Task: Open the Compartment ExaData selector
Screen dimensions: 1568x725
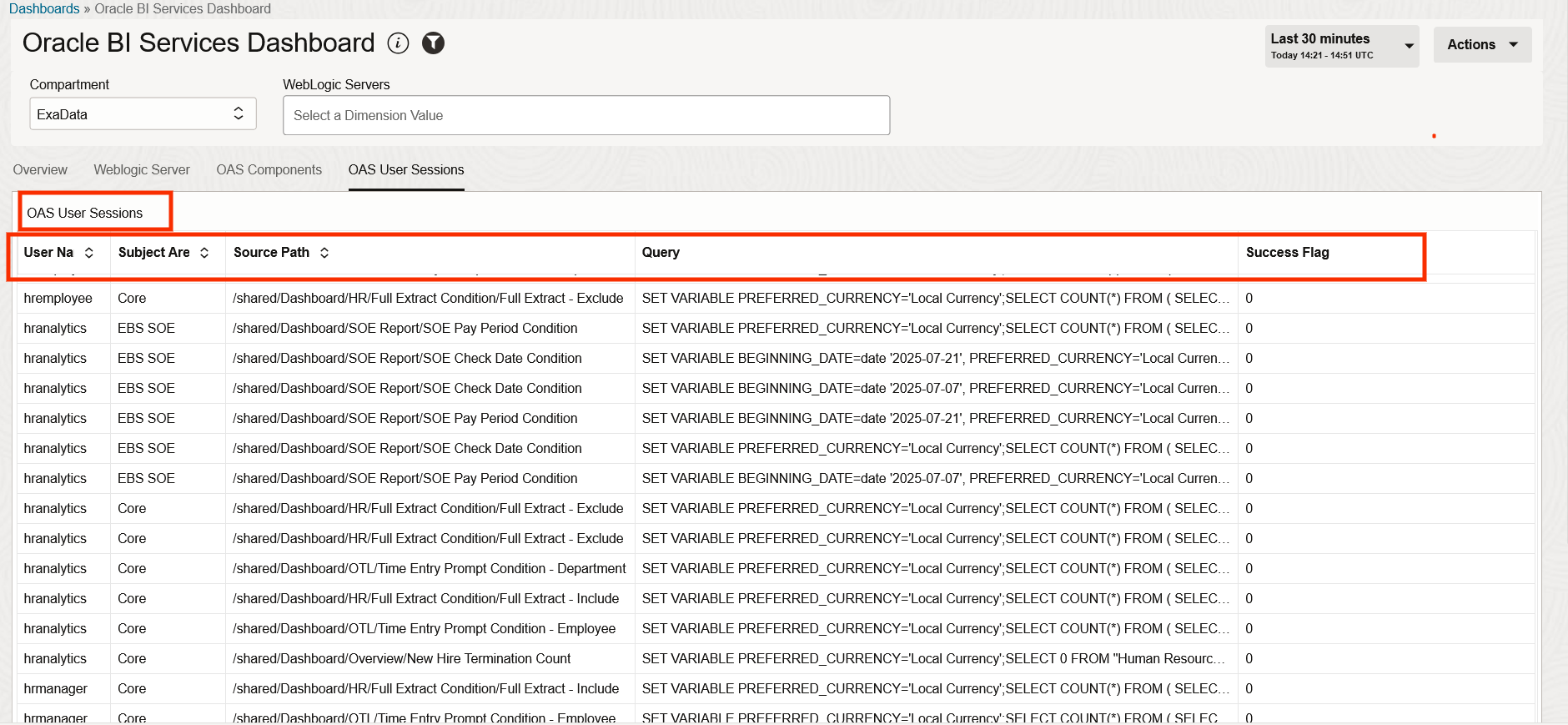Action: [143, 114]
